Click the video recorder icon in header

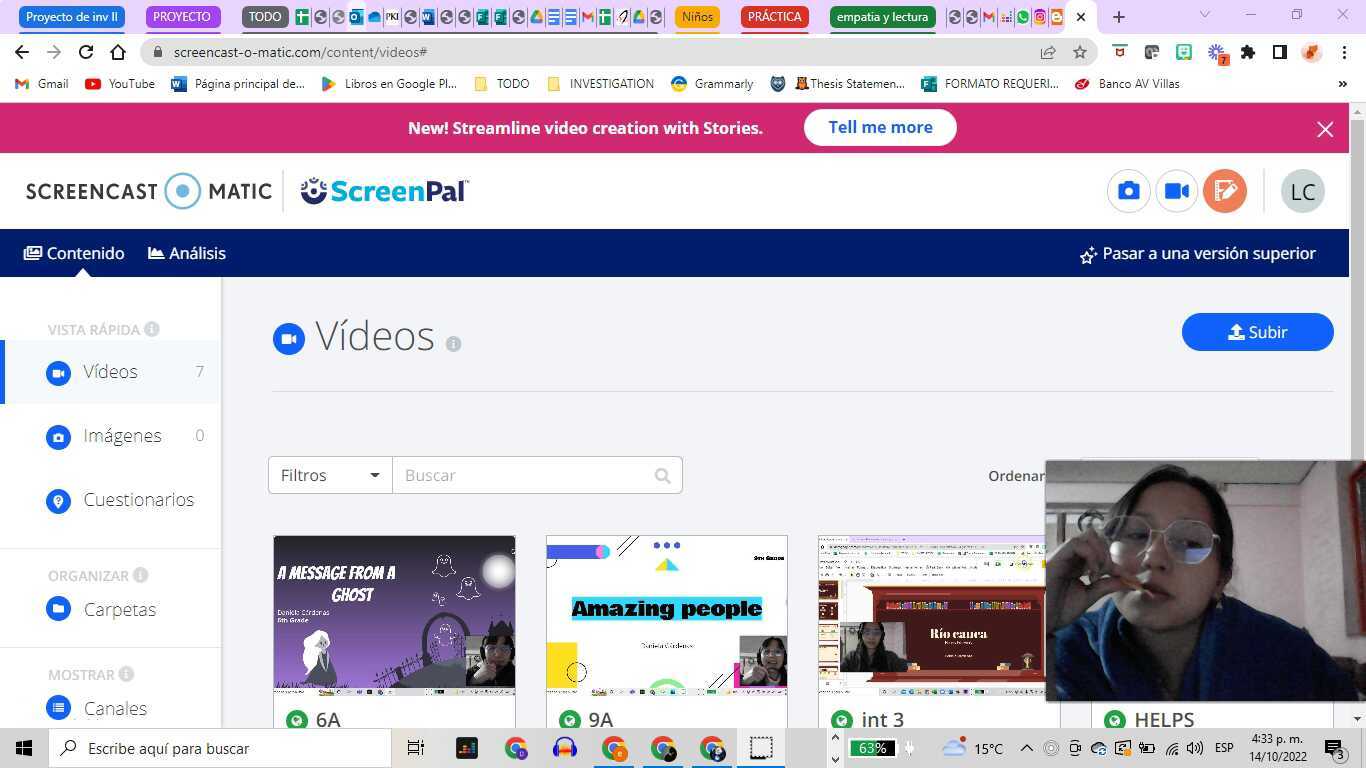[1176, 191]
